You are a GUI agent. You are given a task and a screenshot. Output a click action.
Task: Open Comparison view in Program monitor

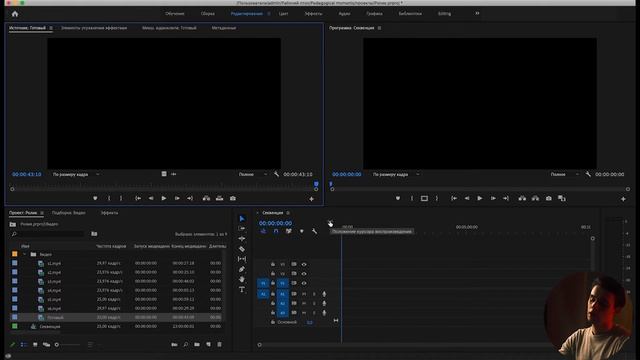pyautogui.click(x=562, y=198)
